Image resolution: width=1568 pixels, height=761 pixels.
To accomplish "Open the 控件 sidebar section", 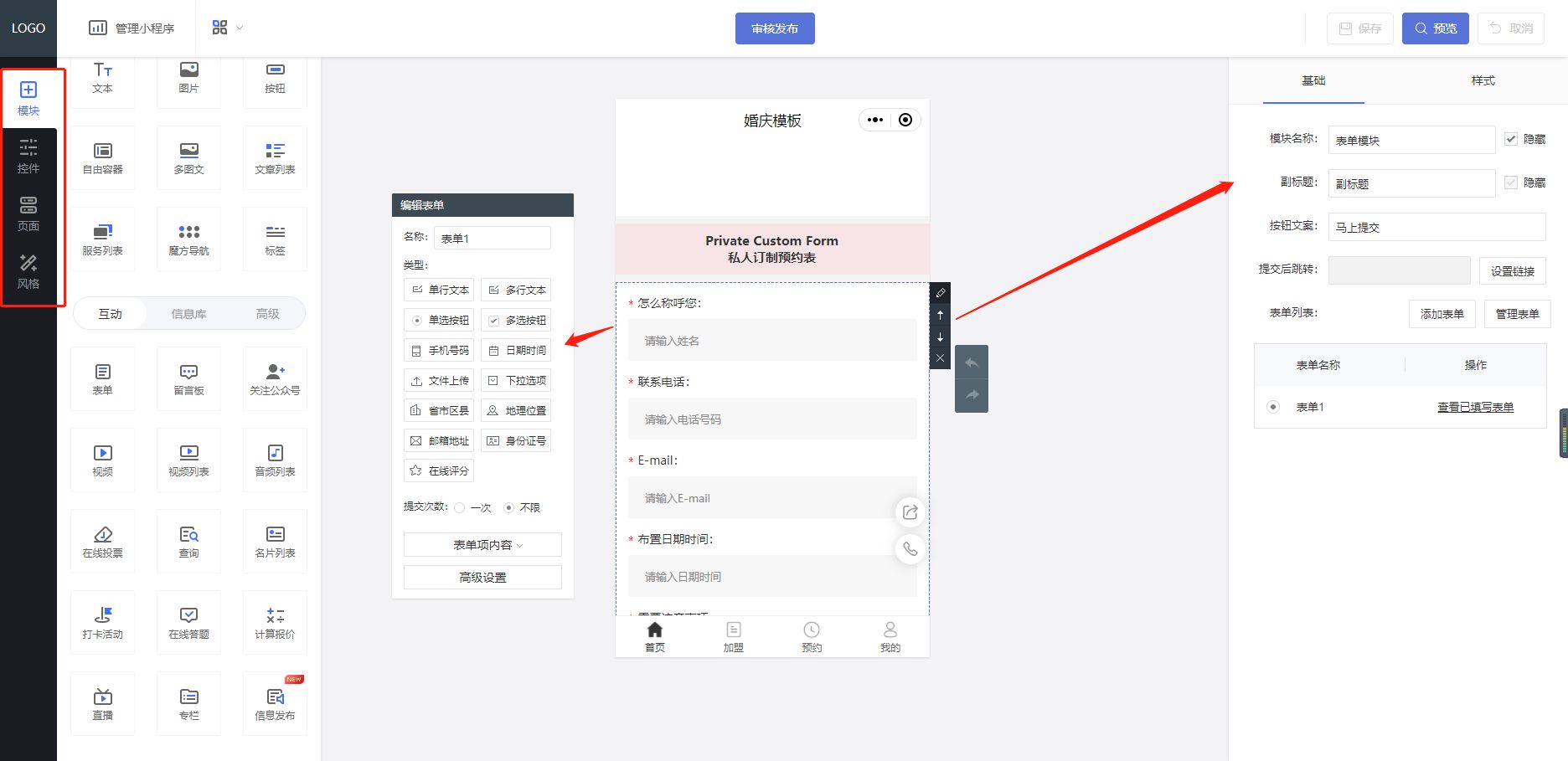I will pyautogui.click(x=28, y=157).
